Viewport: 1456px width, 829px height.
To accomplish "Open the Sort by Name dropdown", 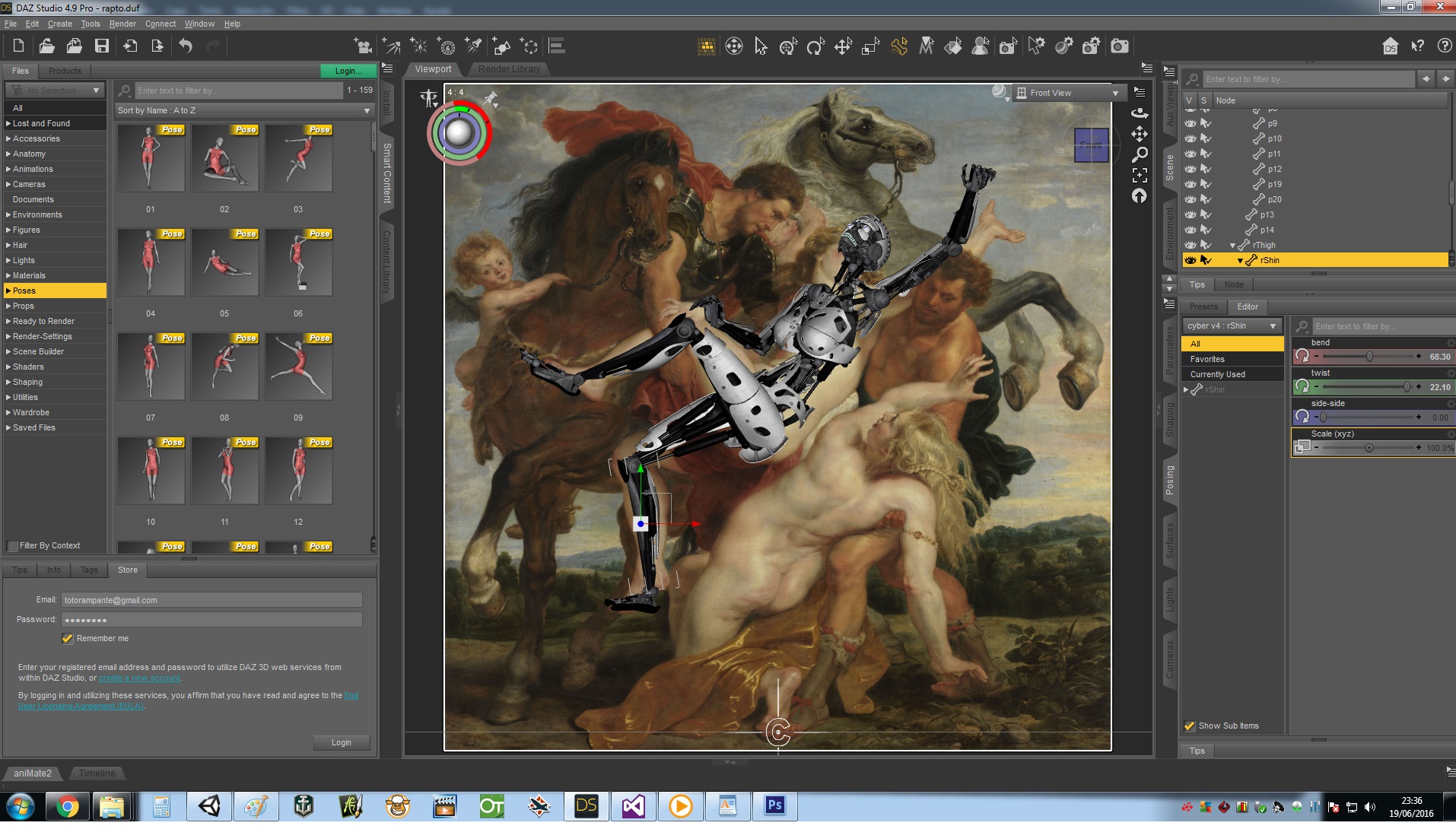I will pyautogui.click(x=243, y=111).
